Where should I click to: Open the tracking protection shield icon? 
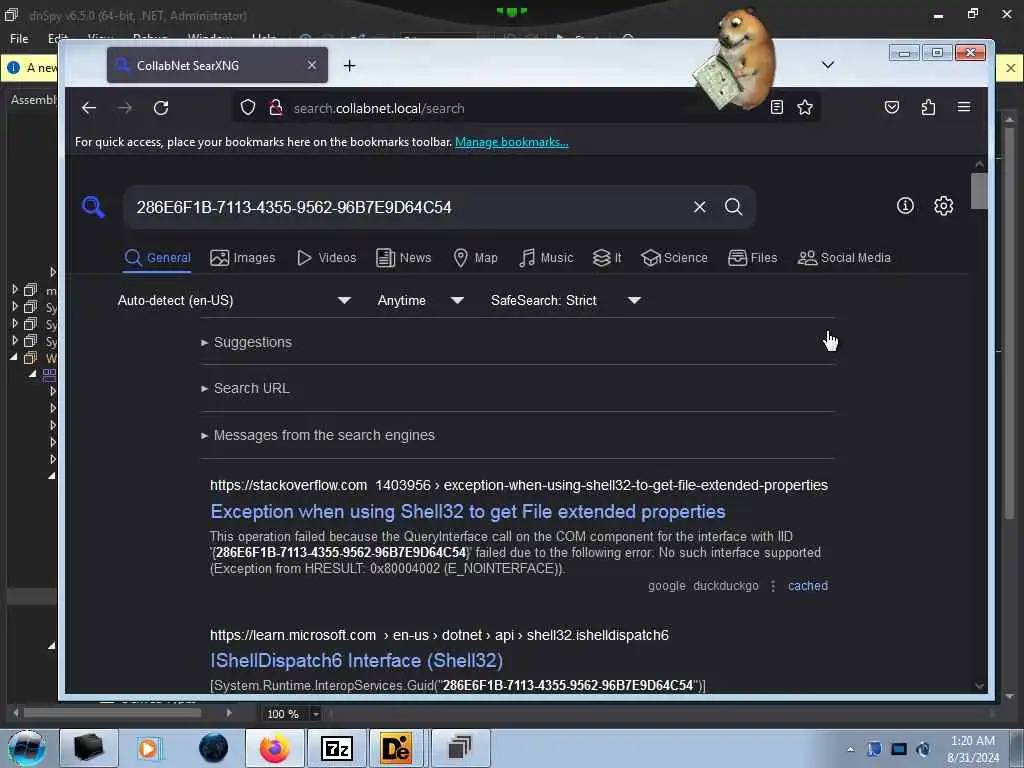pyautogui.click(x=248, y=108)
